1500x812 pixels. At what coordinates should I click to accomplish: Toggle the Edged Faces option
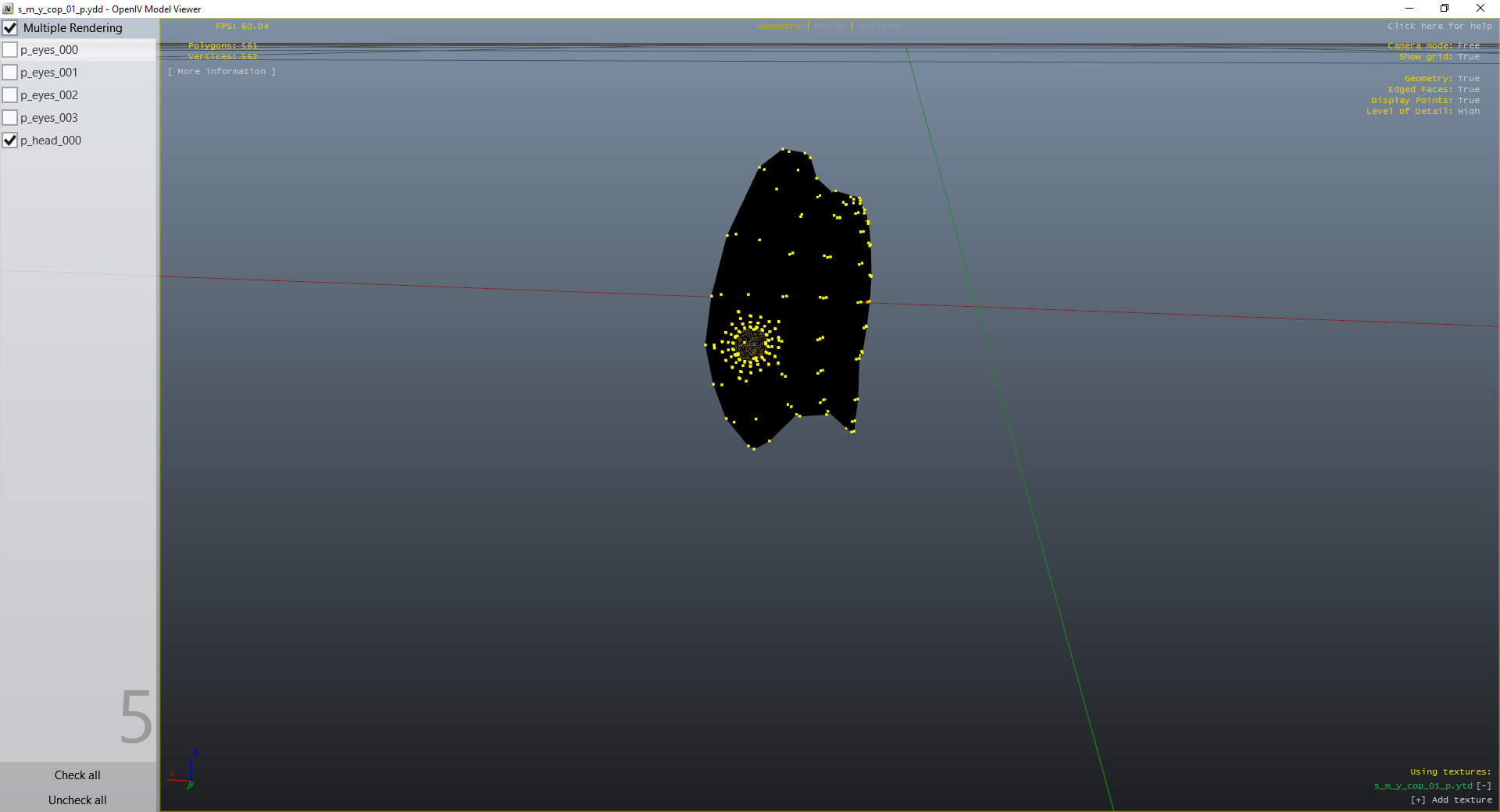pyautogui.click(x=1434, y=90)
